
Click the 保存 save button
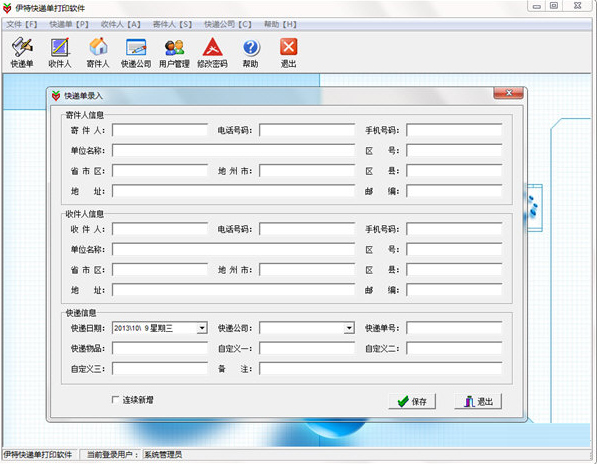click(x=412, y=402)
